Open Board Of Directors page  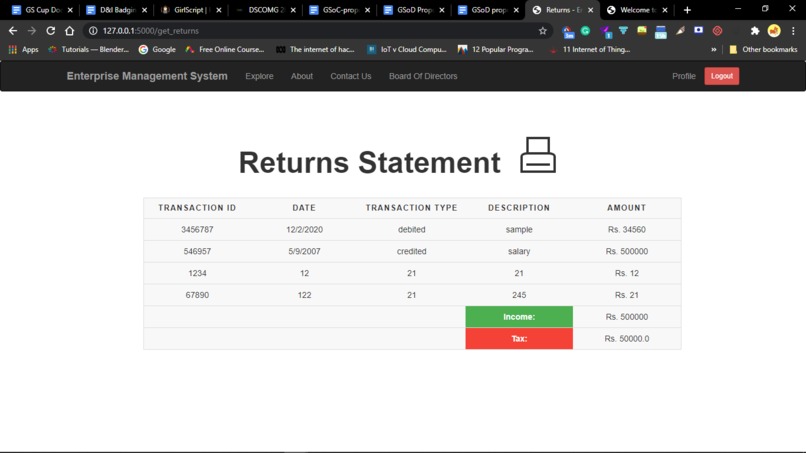(x=423, y=76)
